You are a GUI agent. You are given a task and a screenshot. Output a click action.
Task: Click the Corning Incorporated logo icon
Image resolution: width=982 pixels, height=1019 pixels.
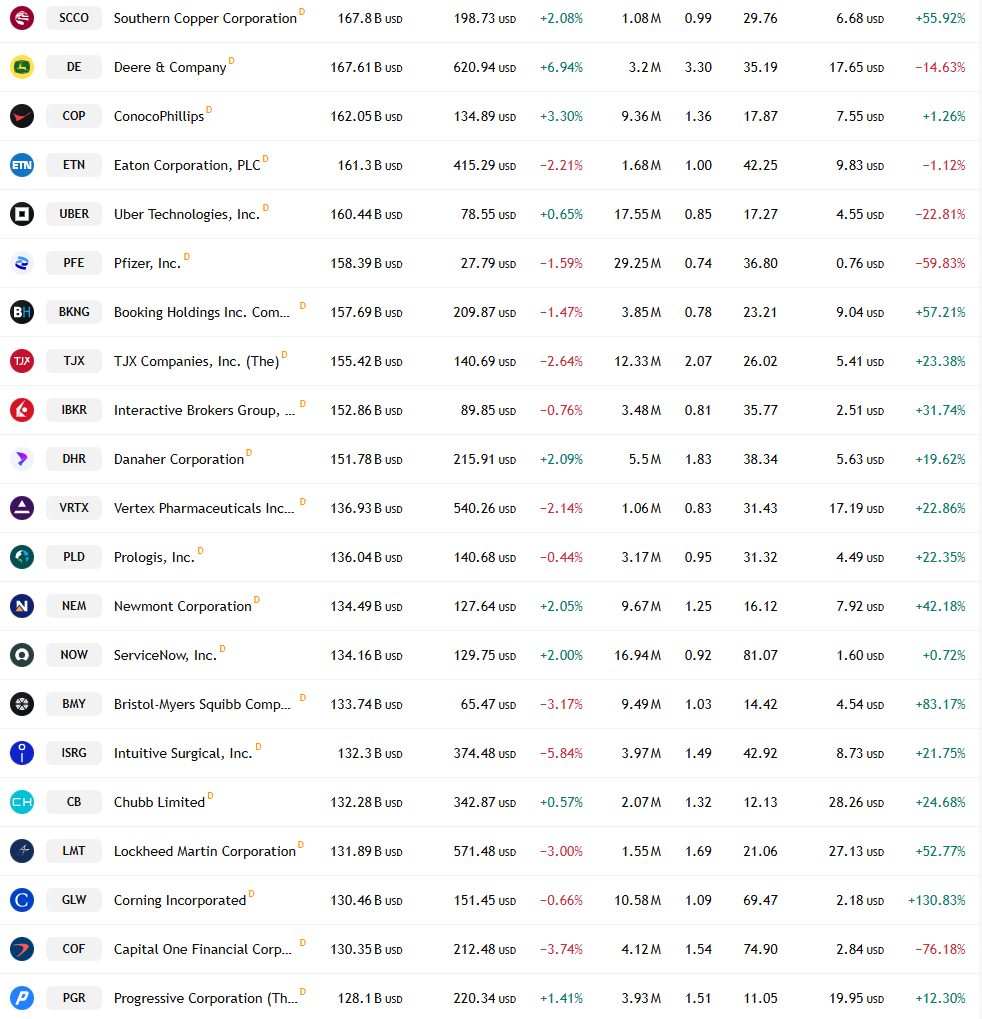[22, 899]
